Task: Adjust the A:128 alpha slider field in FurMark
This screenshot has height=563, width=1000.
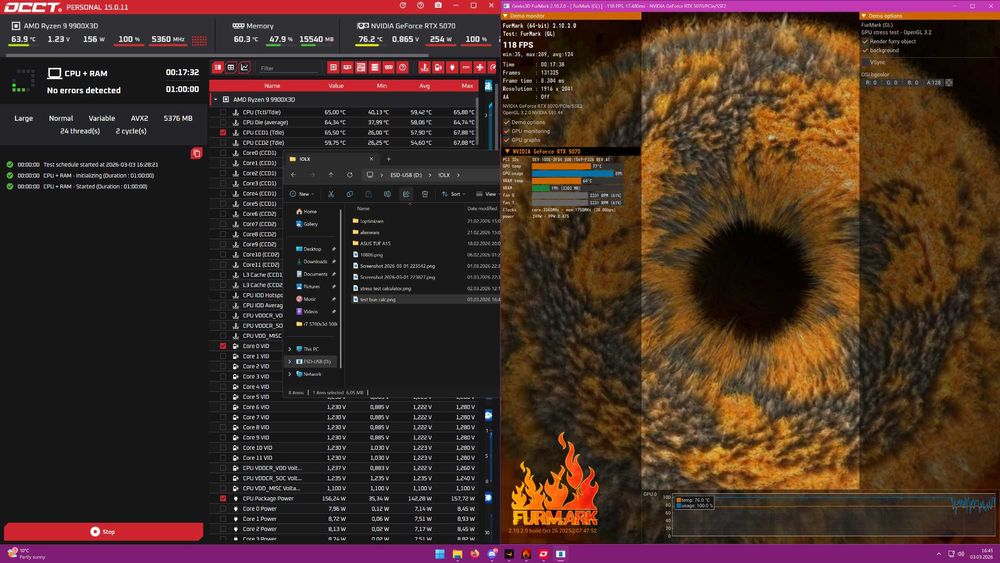Action: coord(934,83)
